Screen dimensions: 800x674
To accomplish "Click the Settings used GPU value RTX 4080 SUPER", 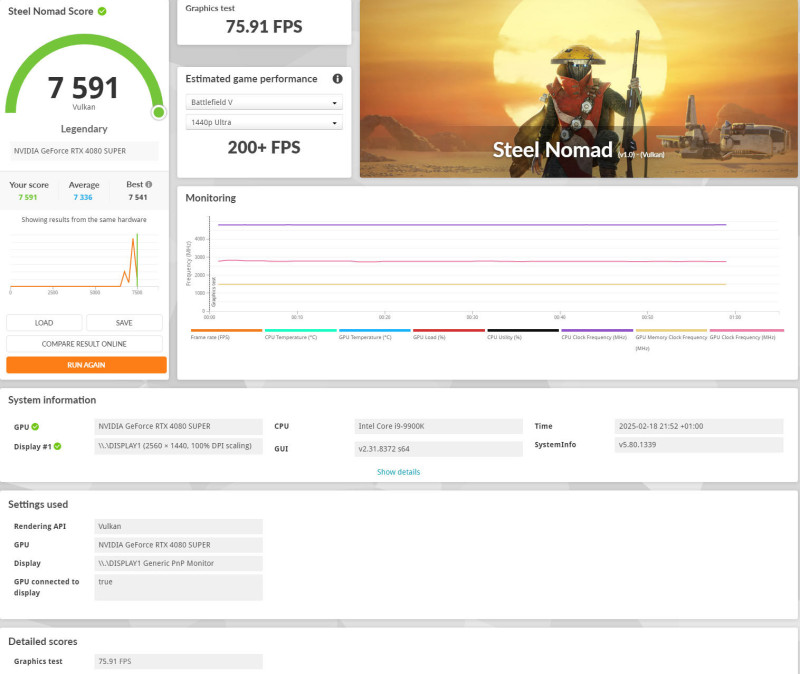I will [x=179, y=545].
